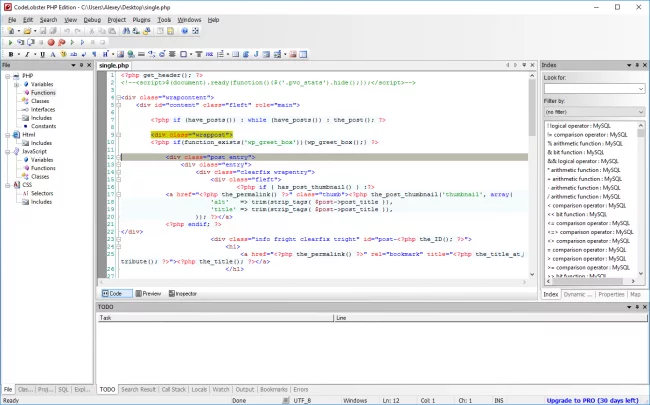Click the Find in files icon
Viewport: 650px width, 405px height.
tap(147, 31)
